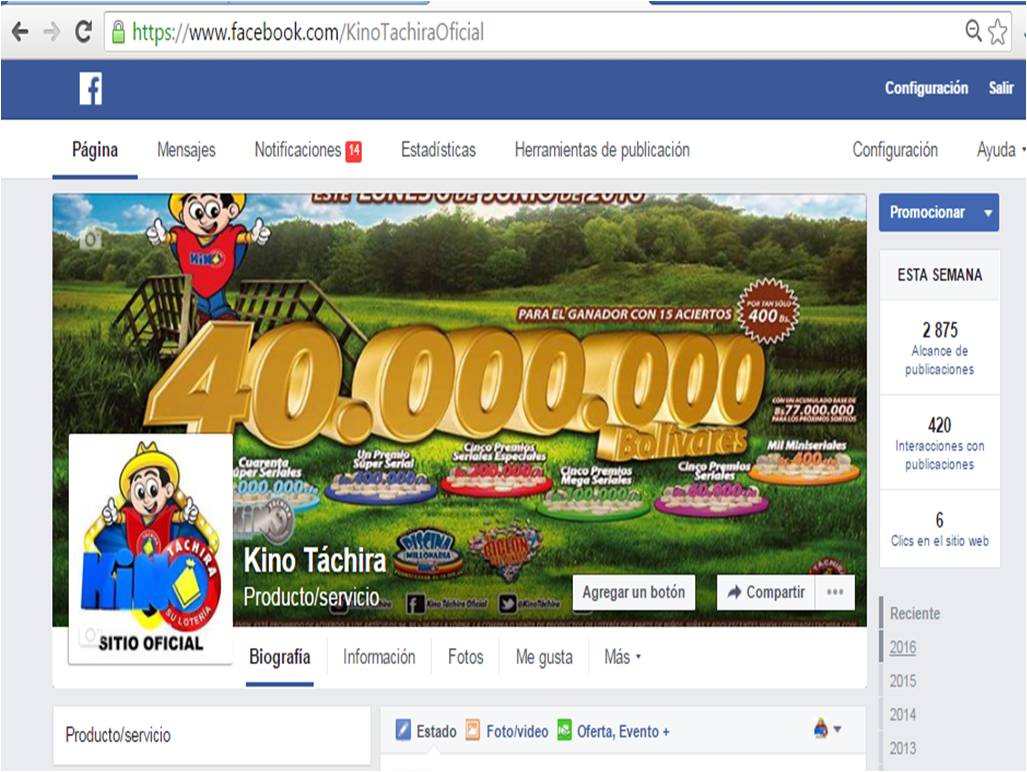Click Salir to log out

tap(1001, 88)
